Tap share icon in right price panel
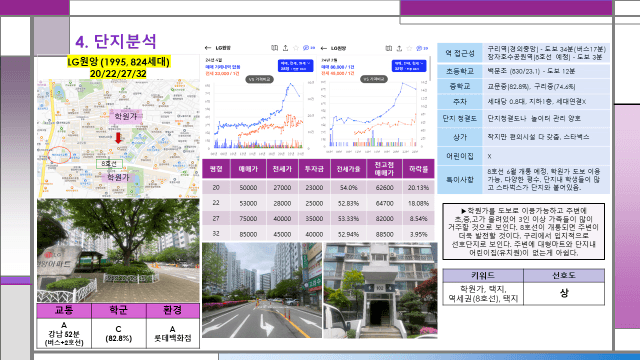Image resolution: width=640 pixels, height=360 pixels. coord(399,48)
